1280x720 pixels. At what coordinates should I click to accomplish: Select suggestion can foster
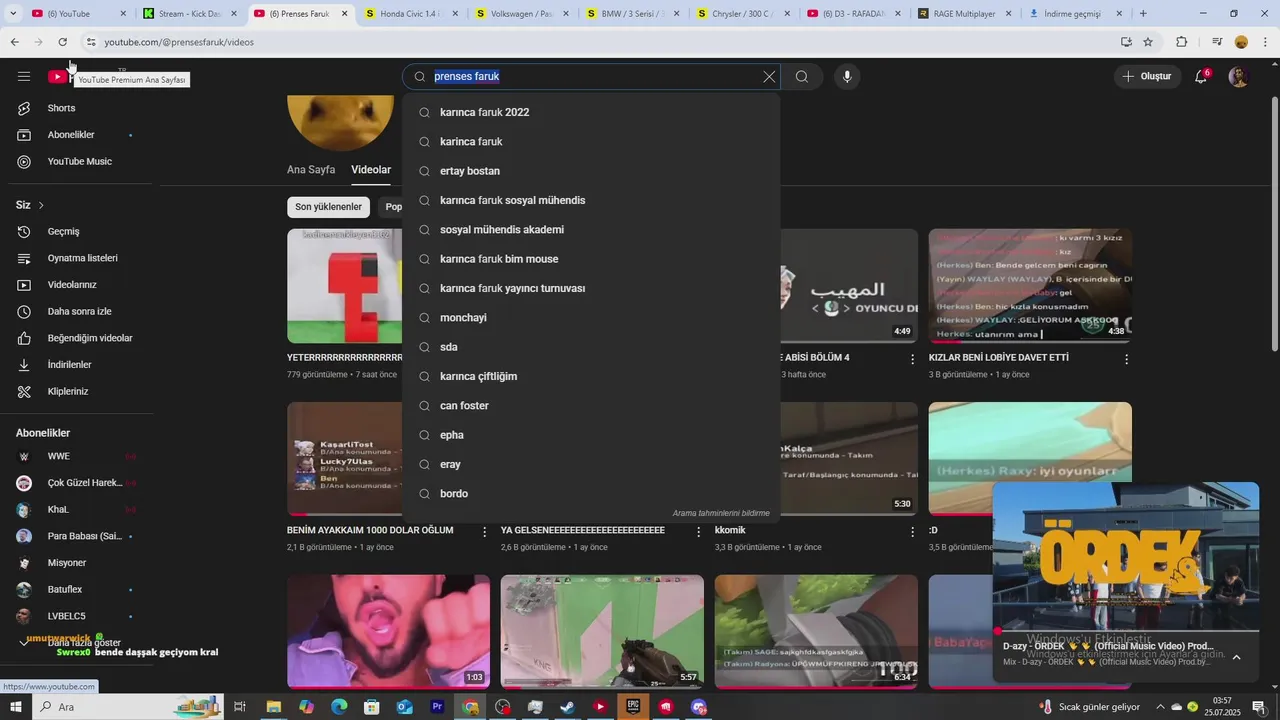pos(591,406)
